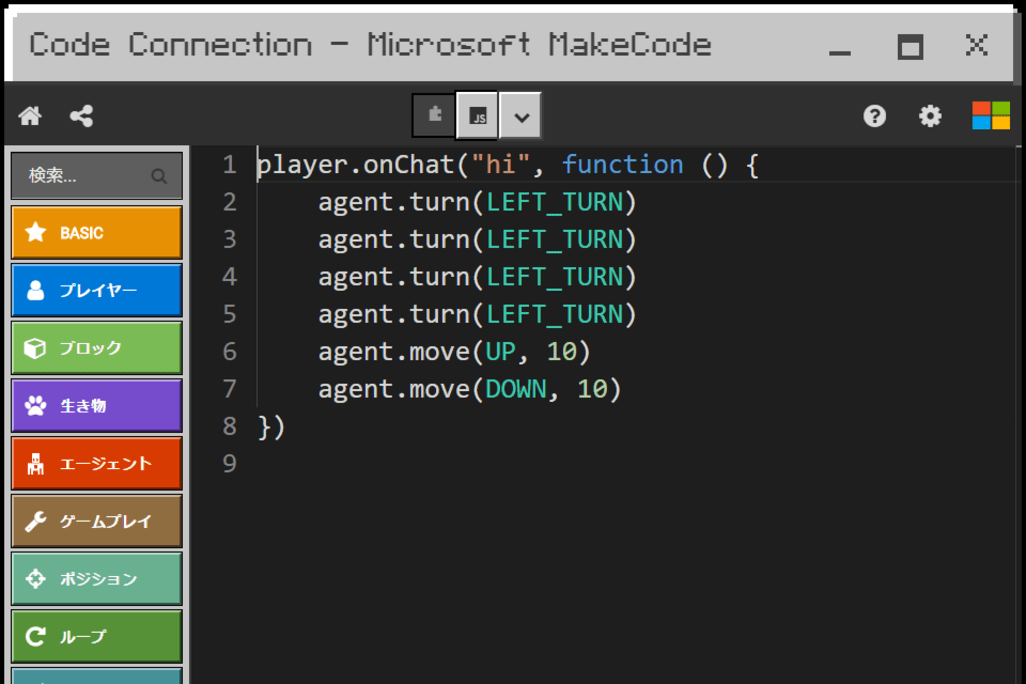Click the Home icon
Screen dimensions: 1026x684
tap(30, 116)
